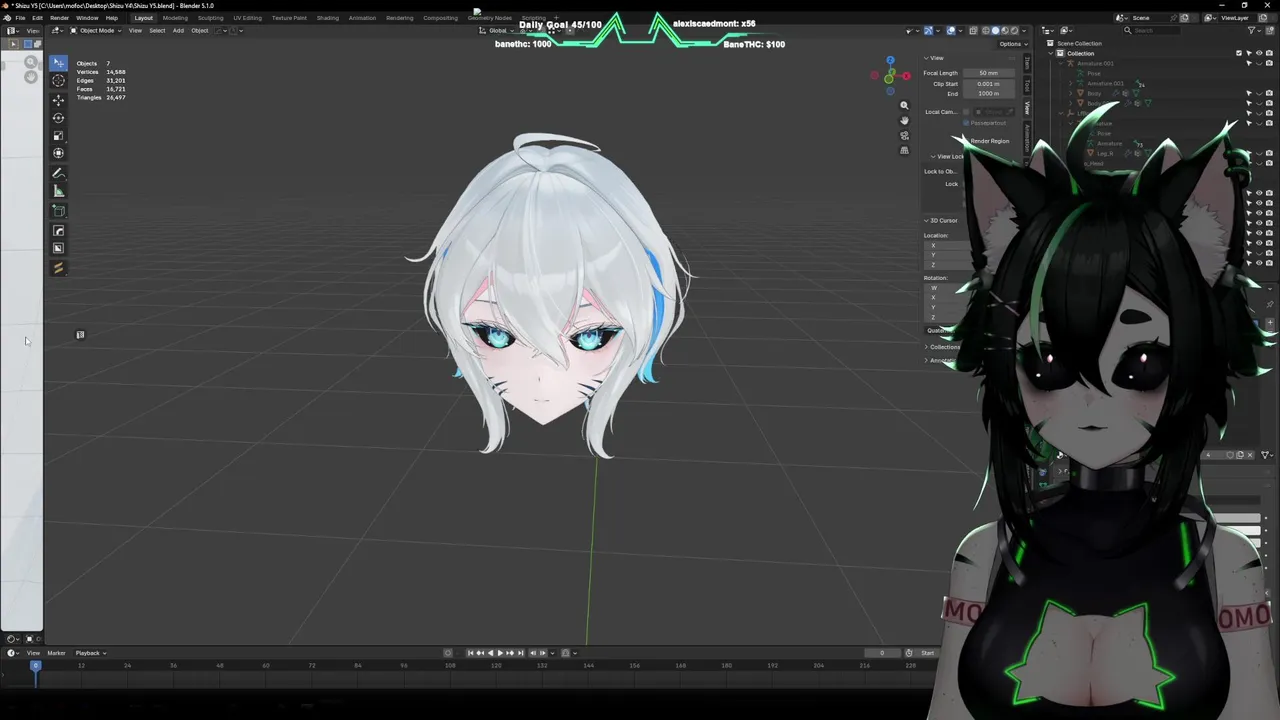
Task: Click the Z axis on the navigation gizmo
Action: click(x=890, y=61)
